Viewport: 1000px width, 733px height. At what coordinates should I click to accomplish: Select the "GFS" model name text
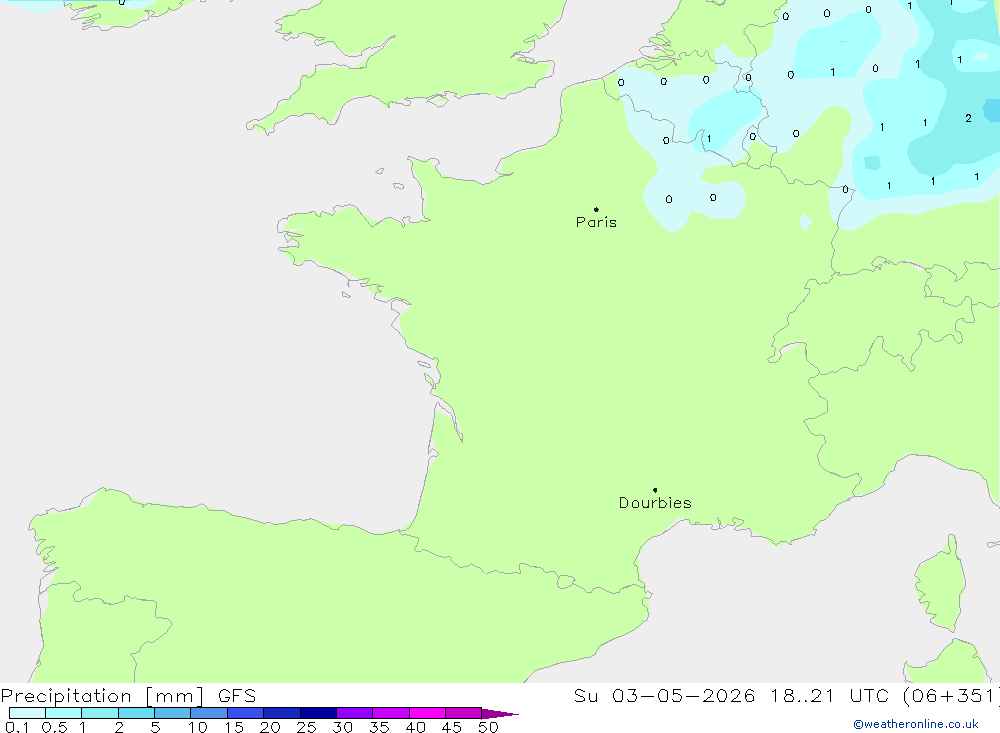tap(237, 696)
